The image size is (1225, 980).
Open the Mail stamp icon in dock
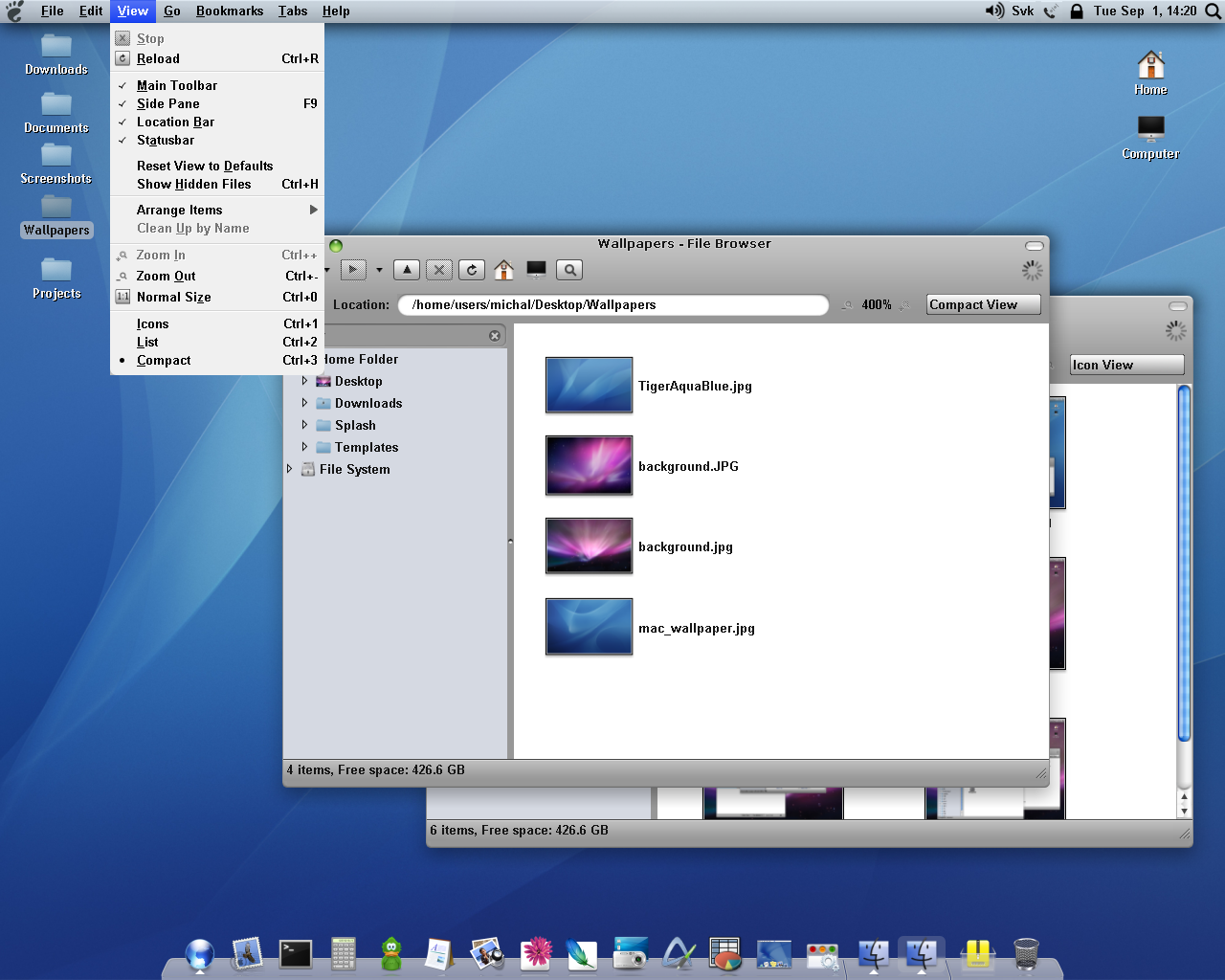coord(248,953)
